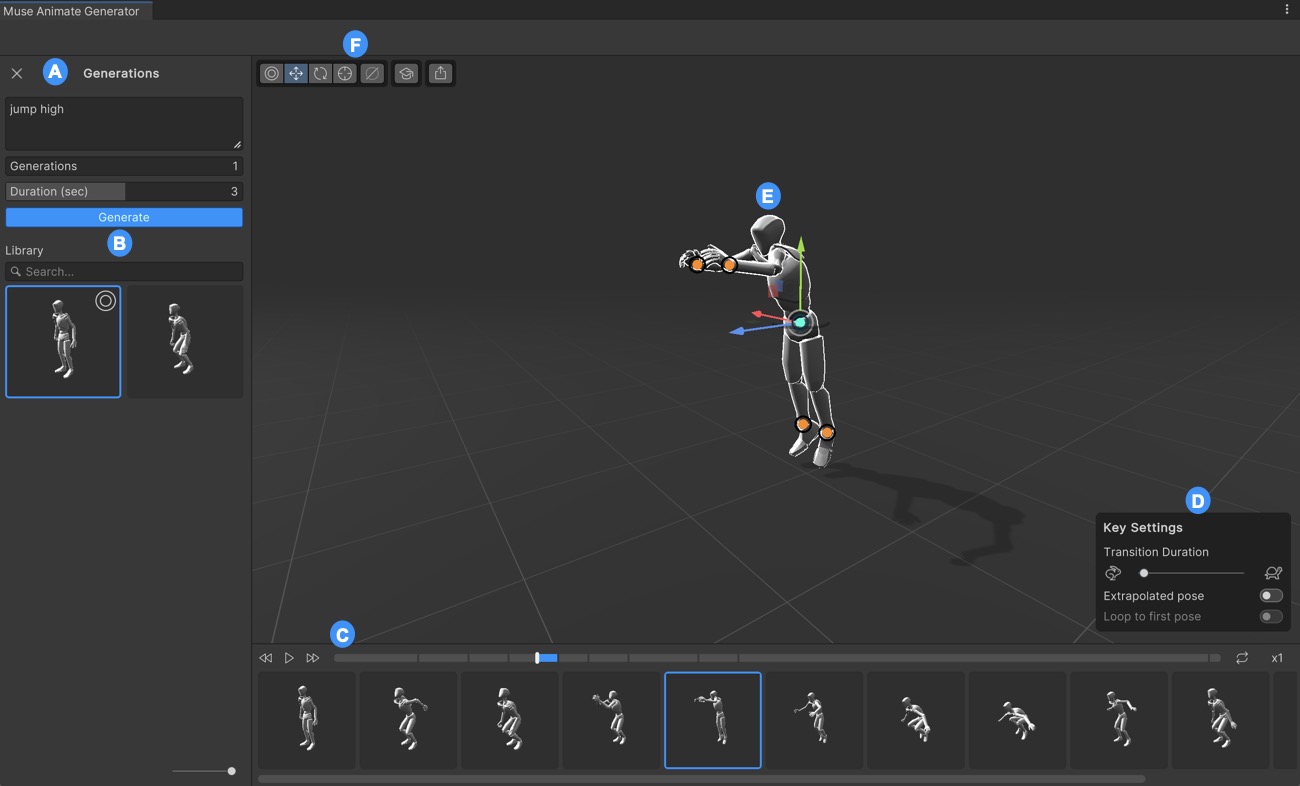Screen dimensions: 1300x786
Task: Open the three-dot window options menu
Action: [1287, 10]
